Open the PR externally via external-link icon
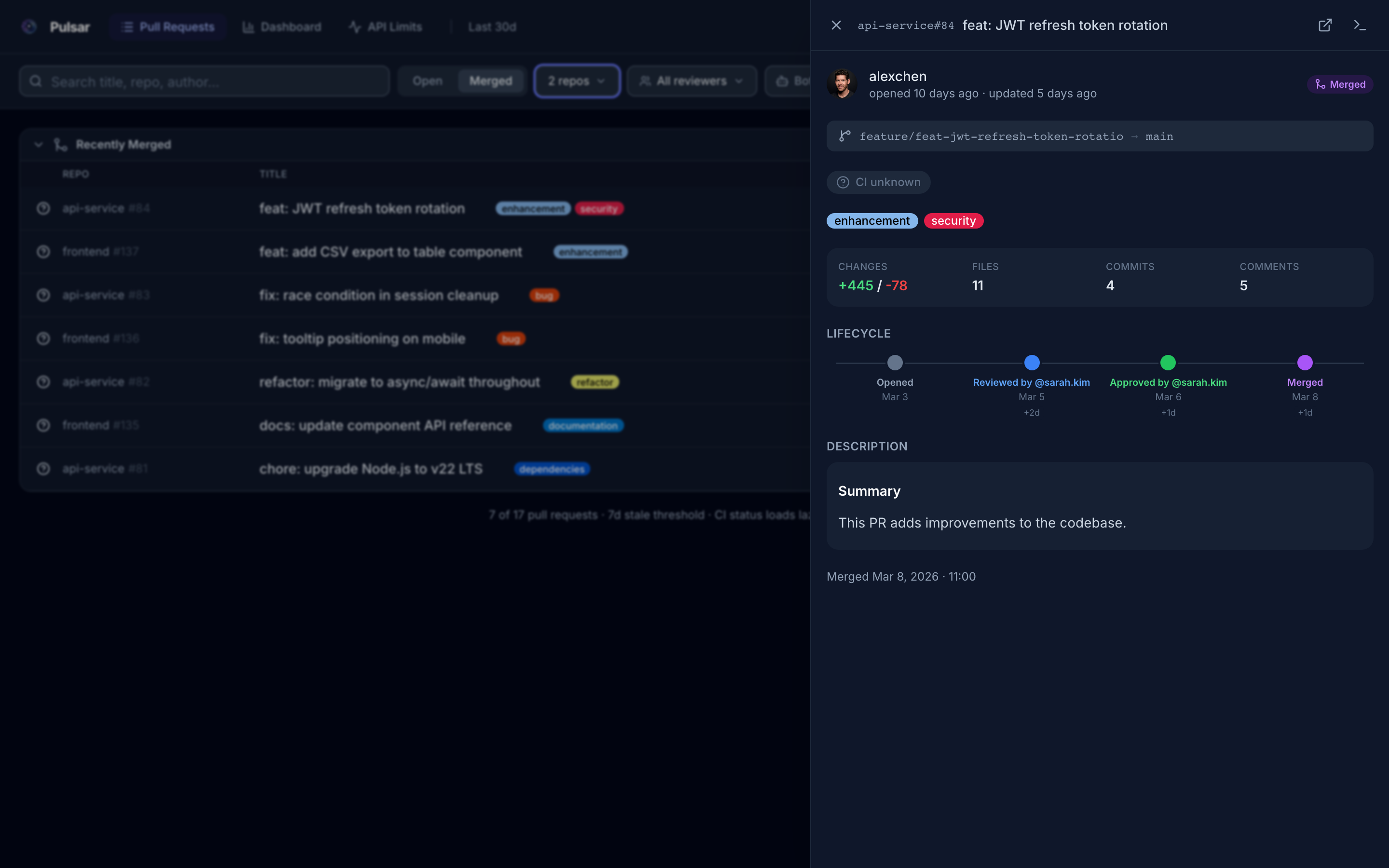Image resolution: width=1389 pixels, height=868 pixels. pos(1325,25)
